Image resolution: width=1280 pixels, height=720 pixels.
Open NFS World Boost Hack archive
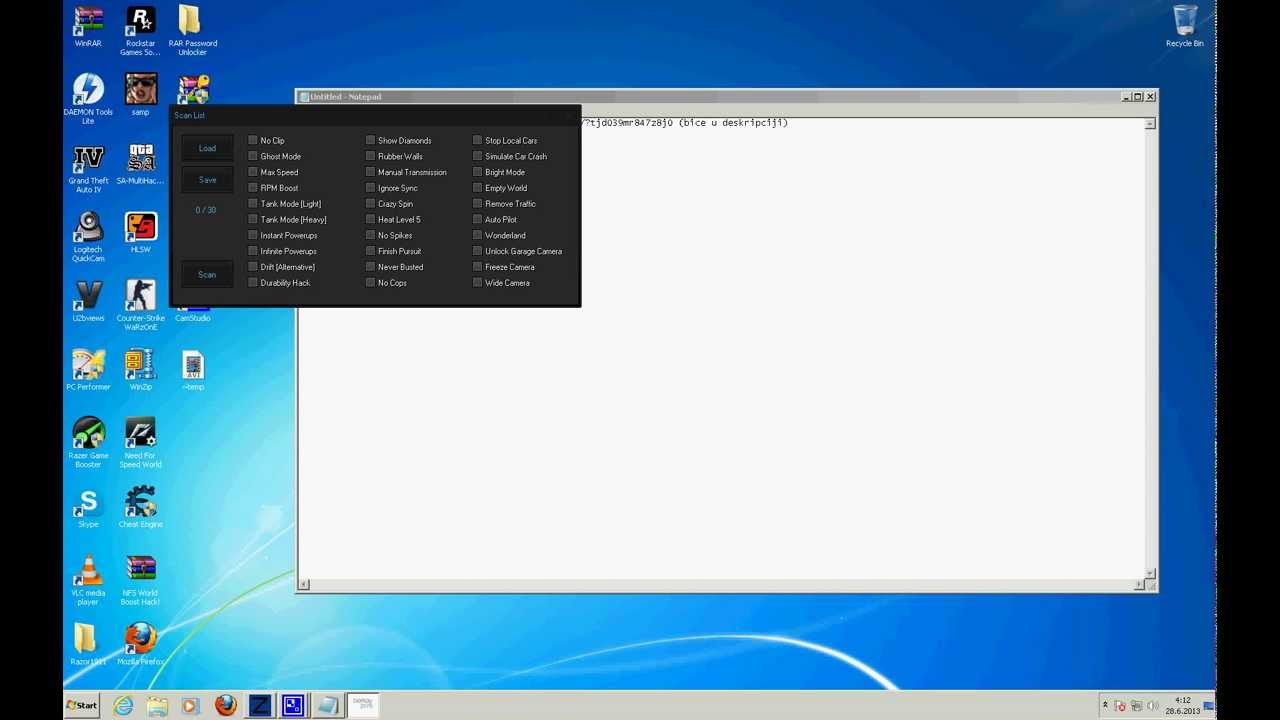click(140, 580)
